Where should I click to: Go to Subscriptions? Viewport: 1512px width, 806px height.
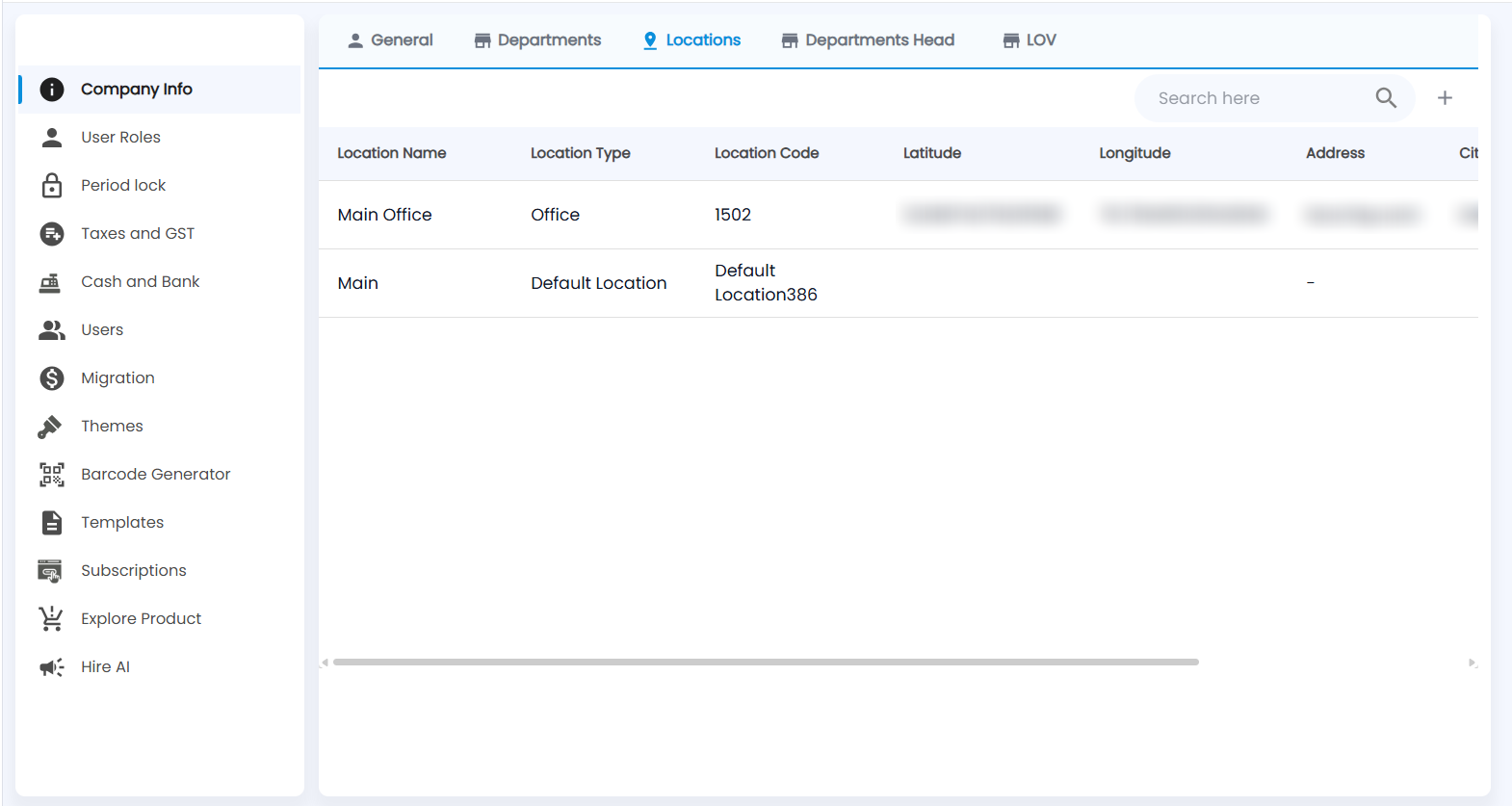coord(160,571)
